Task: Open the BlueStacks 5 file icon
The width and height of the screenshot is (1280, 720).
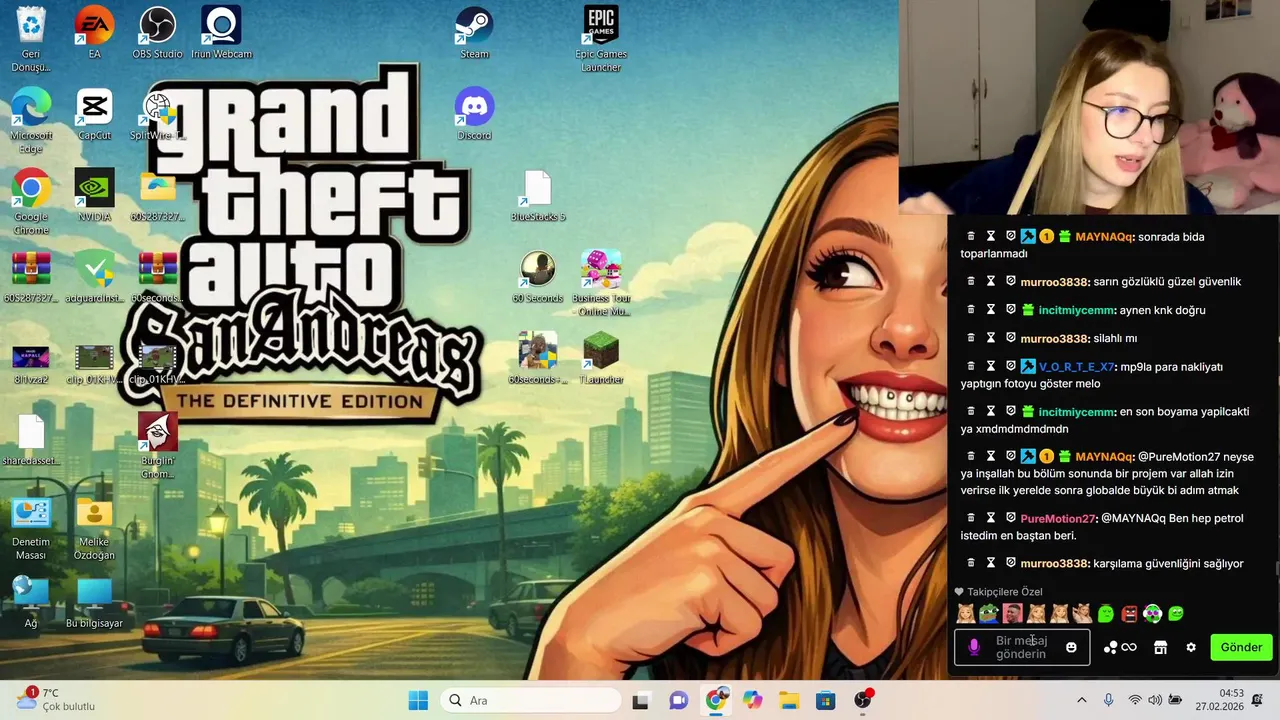Action: (x=538, y=195)
